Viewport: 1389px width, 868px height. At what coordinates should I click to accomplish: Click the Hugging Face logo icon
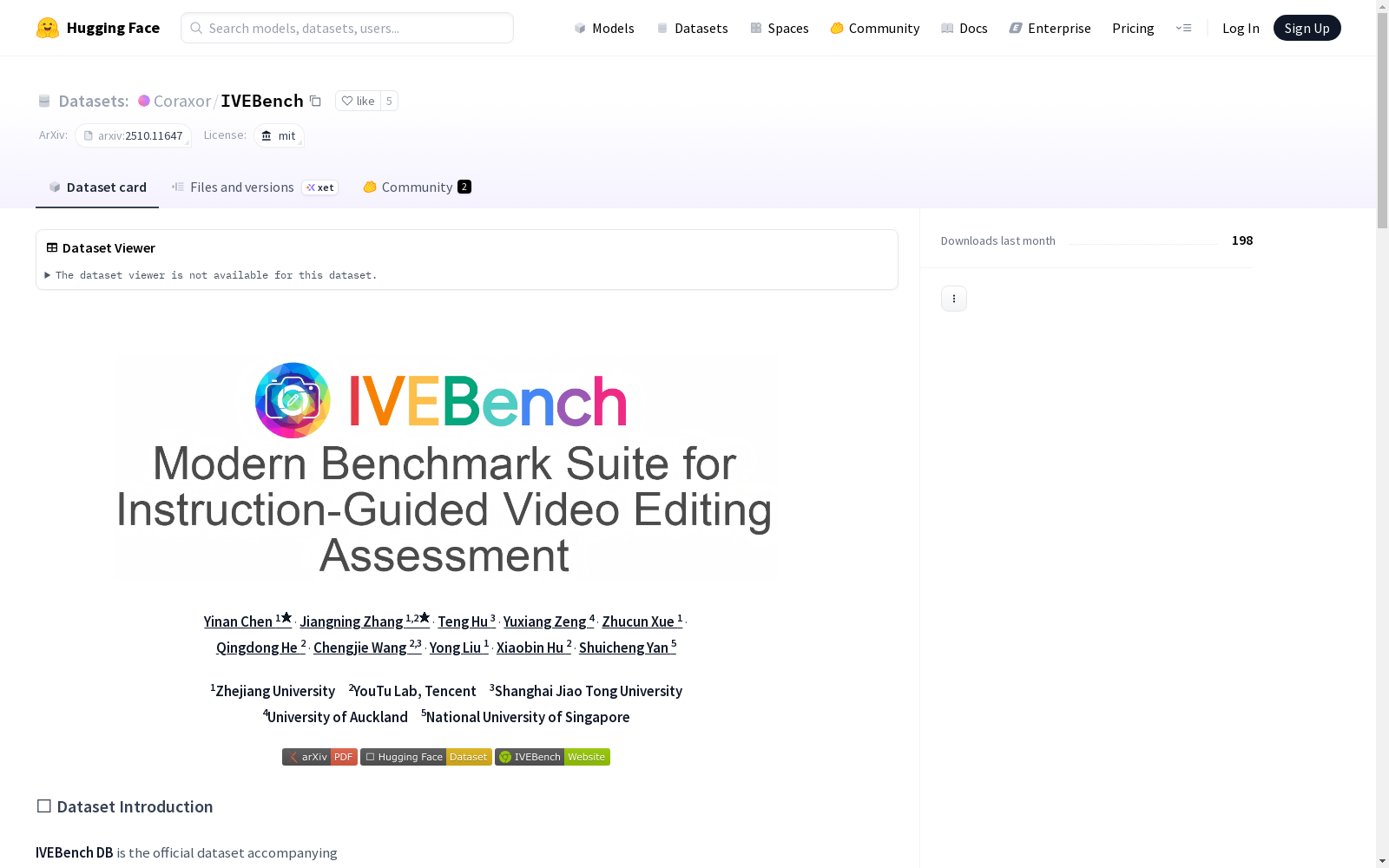tap(48, 28)
